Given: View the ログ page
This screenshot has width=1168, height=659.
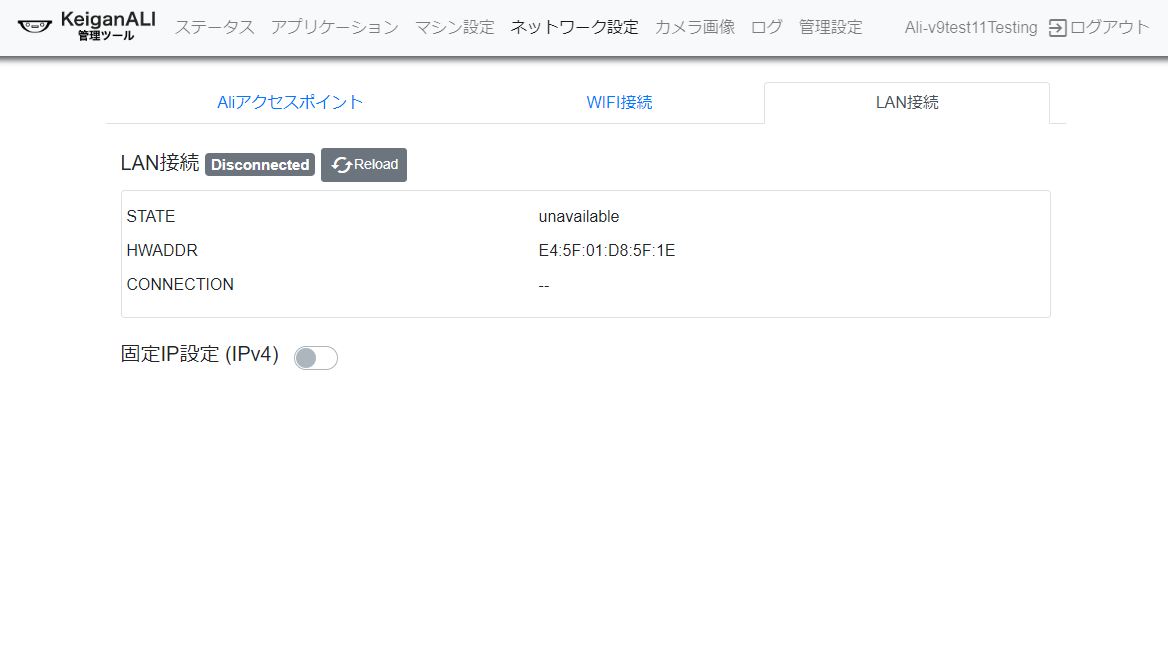Looking at the screenshot, I should point(766,27).
